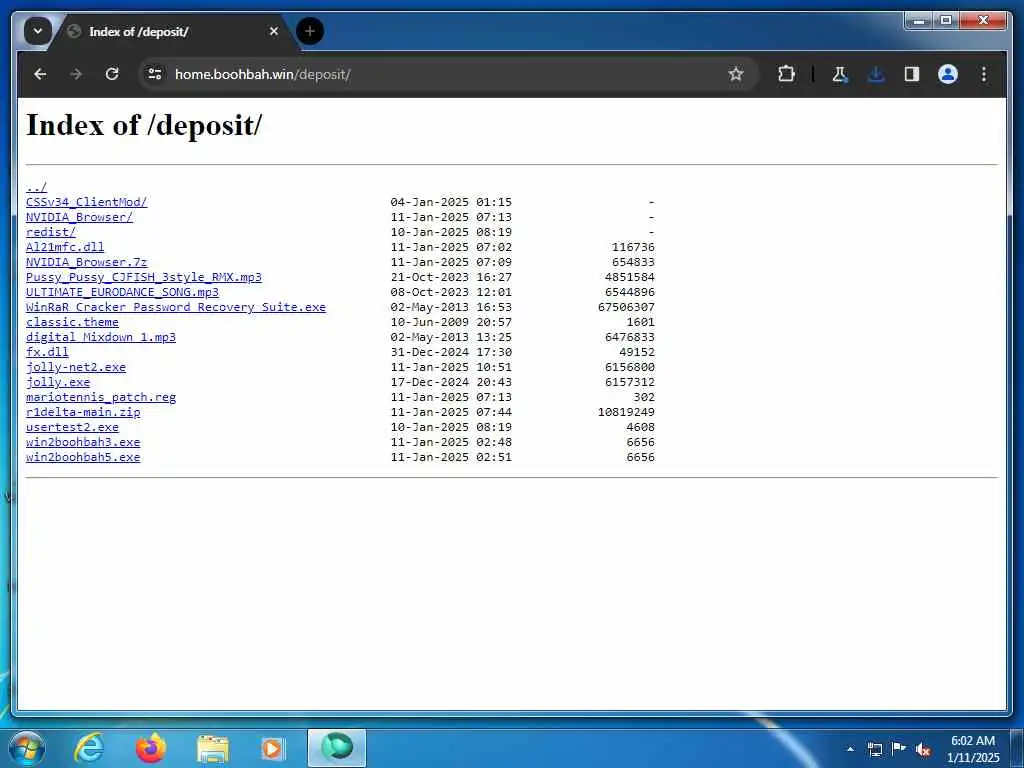Click the date 17-Dec-2024 20:43
1024x768 pixels.
click(x=451, y=383)
